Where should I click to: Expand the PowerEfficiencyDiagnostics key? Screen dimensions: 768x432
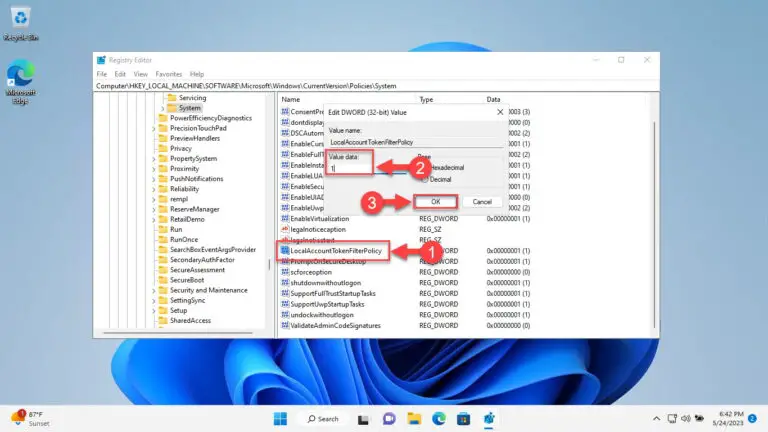click(x=156, y=118)
